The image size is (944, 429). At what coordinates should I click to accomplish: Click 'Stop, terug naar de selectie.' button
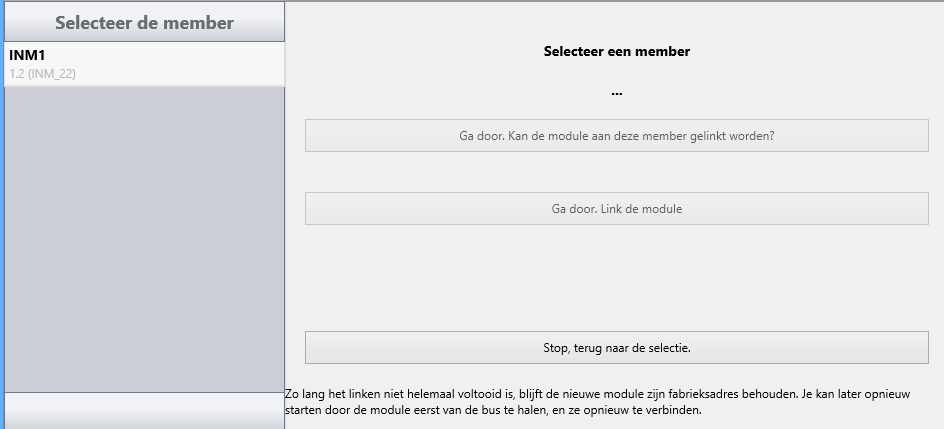[x=616, y=347]
